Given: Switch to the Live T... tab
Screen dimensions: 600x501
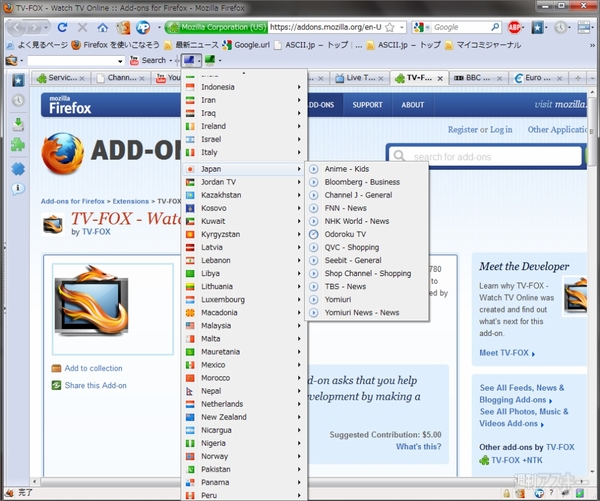Looking at the screenshot, I should [x=359, y=78].
